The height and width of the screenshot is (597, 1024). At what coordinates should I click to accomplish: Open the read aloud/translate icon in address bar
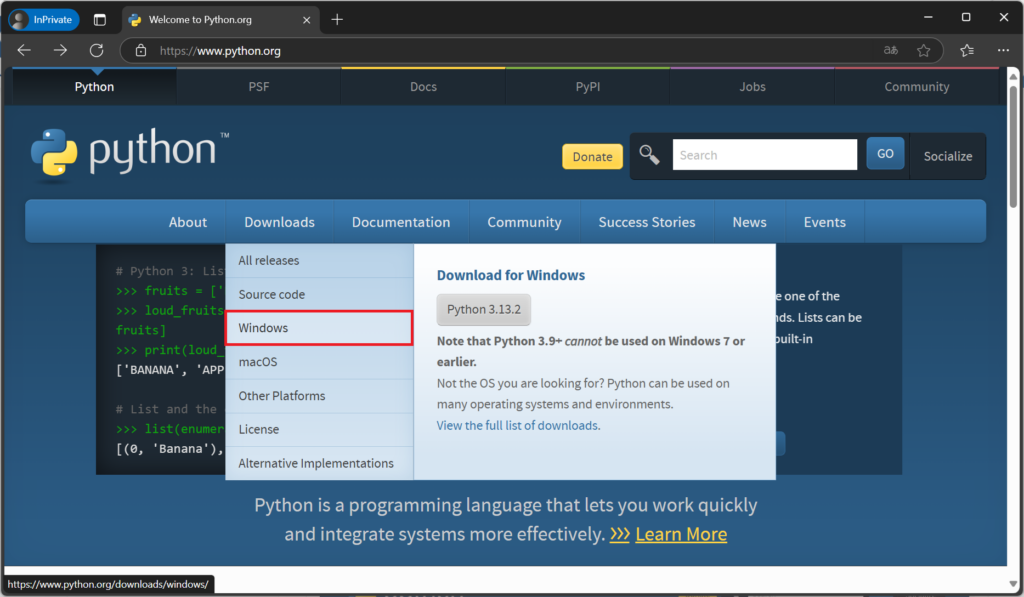(891, 50)
